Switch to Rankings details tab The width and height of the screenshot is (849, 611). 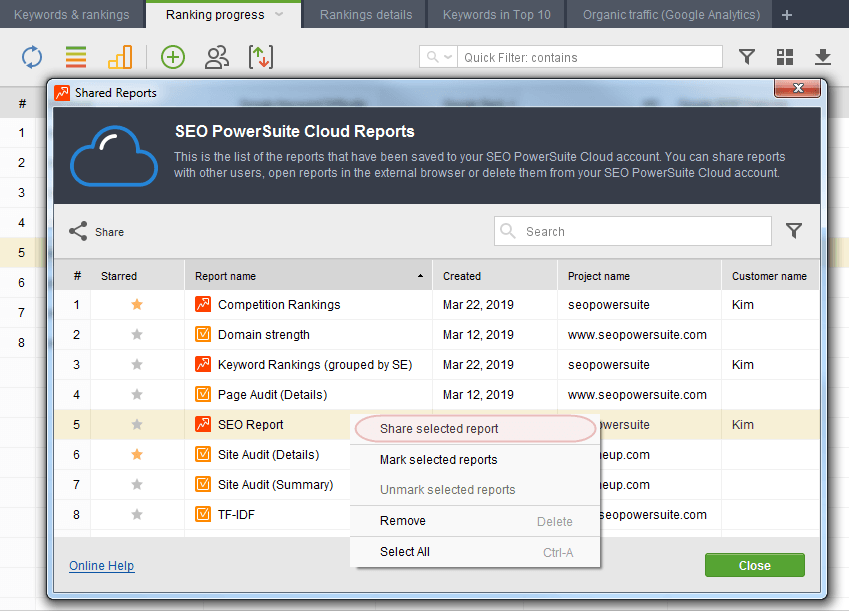pos(366,15)
